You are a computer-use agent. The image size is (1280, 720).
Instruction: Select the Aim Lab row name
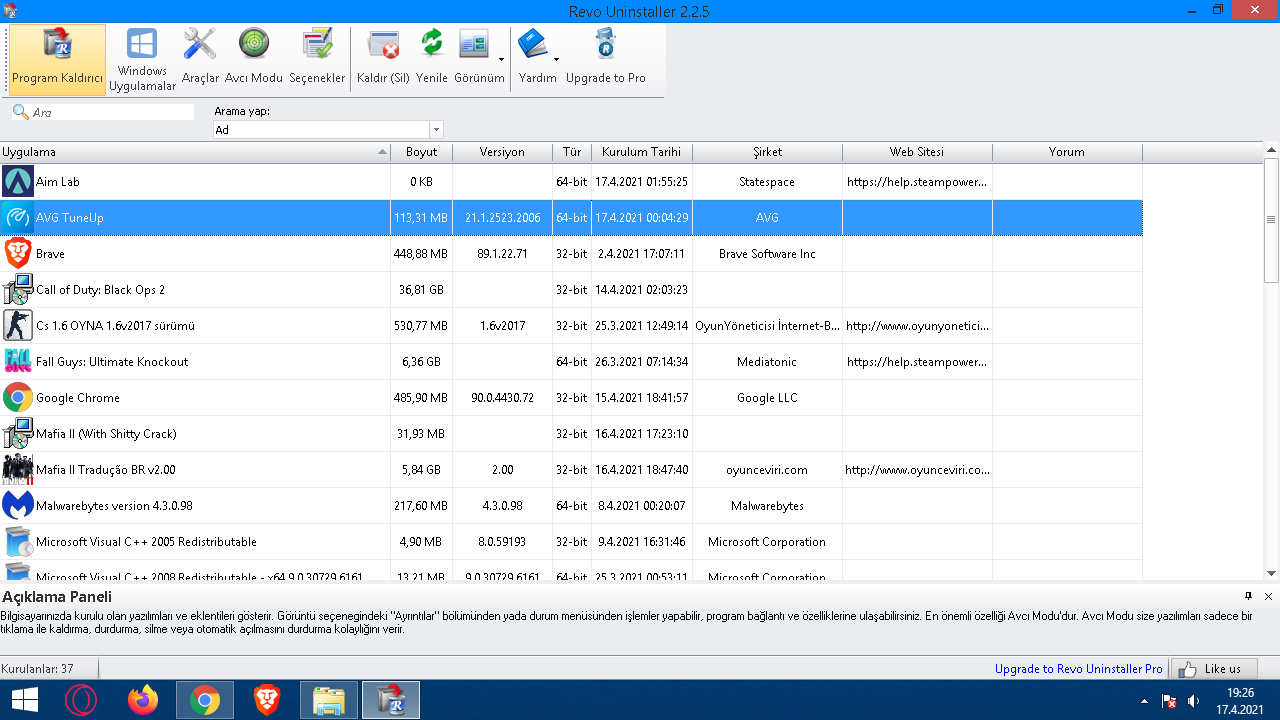[x=58, y=182]
